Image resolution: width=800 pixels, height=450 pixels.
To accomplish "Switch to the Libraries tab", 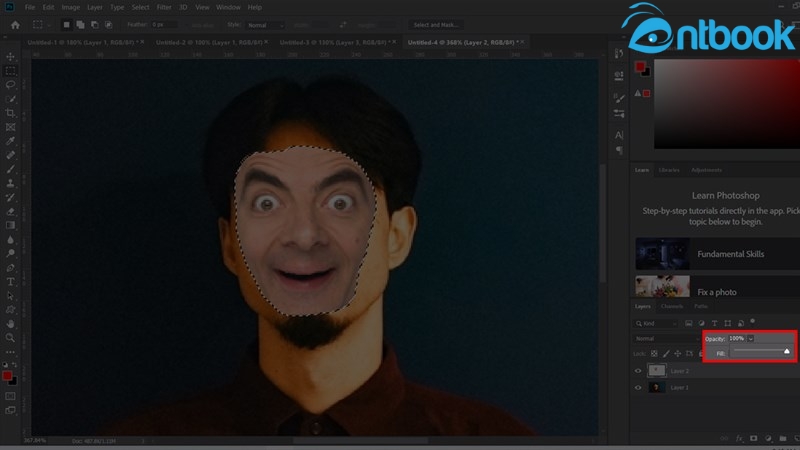I will coord(669,170).
